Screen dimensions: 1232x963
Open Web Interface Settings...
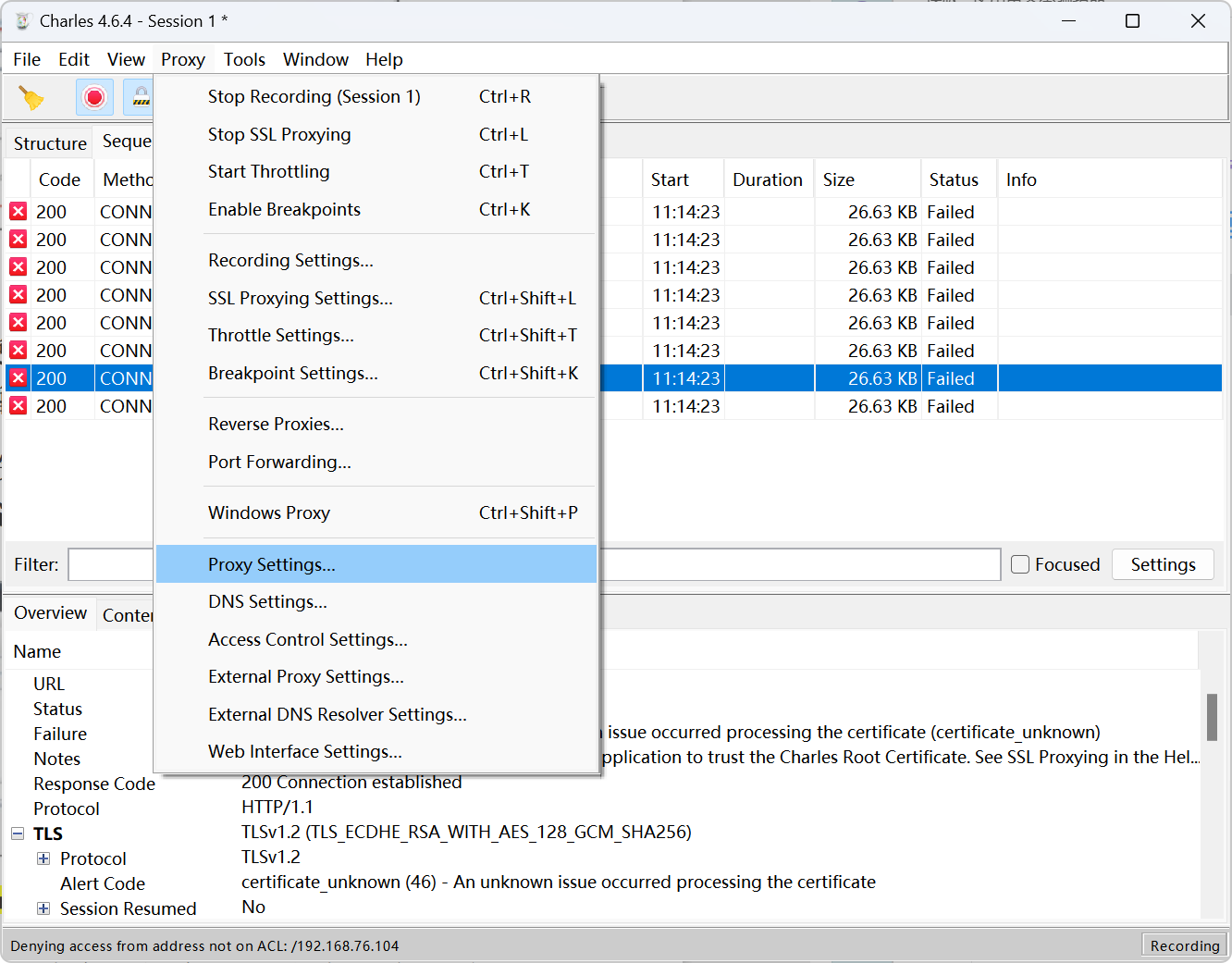point(376,752)
